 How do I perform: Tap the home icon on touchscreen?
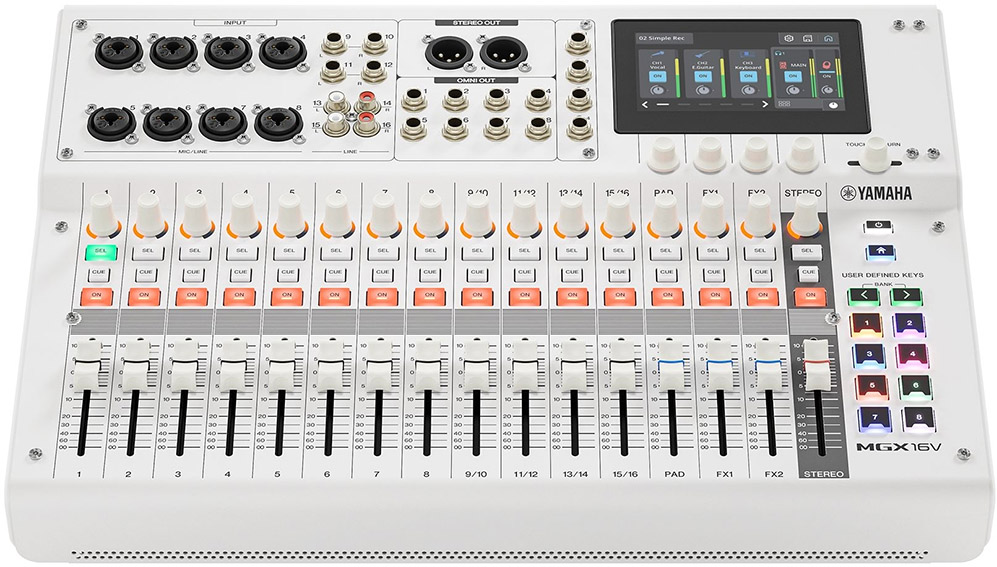click(829, 39)
